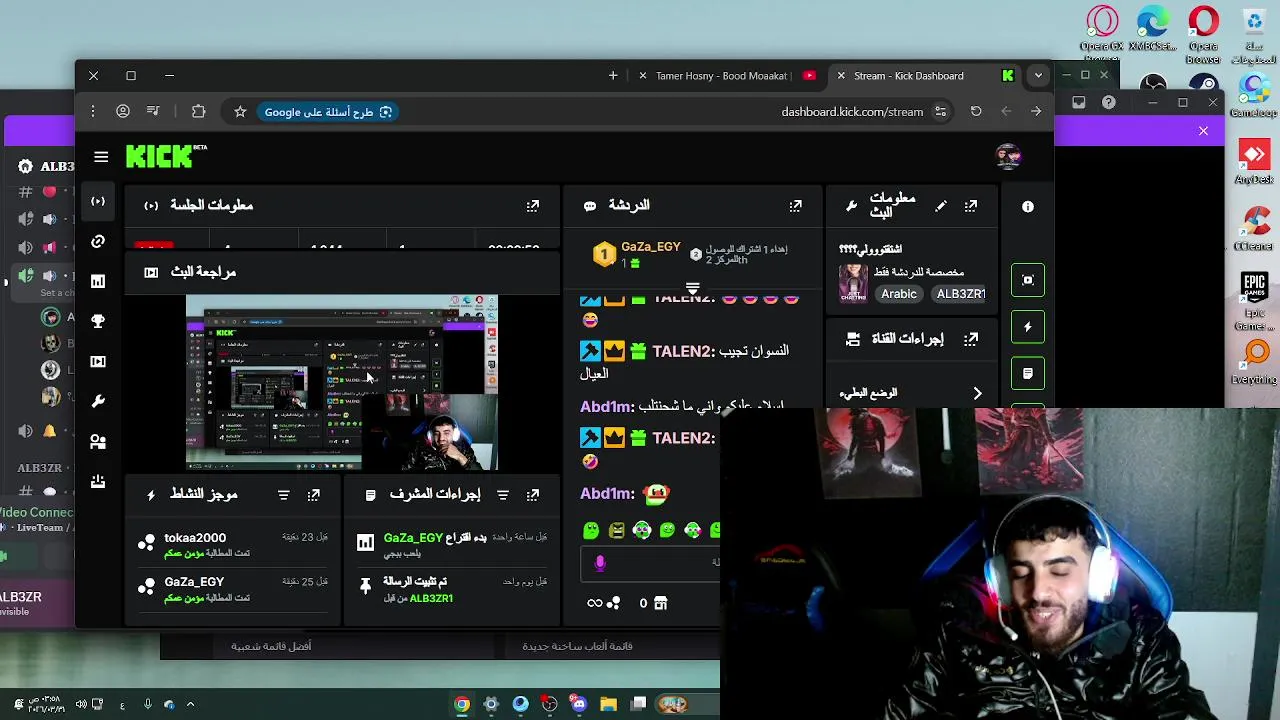The width and height of the screenshot is (1280, 720).
Task: Click the chat message input field
Action: [650, 563]
